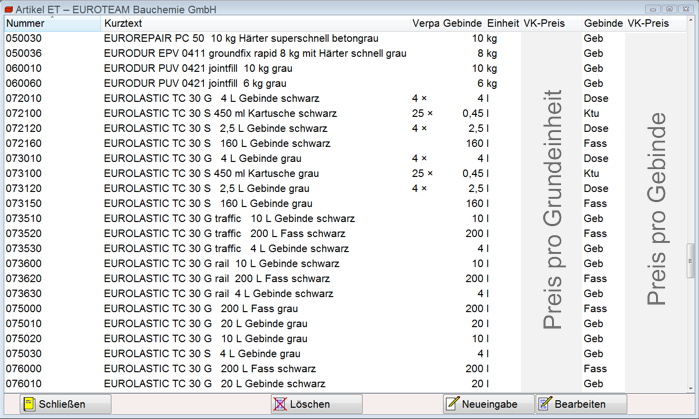Click the Ktu cell in row 072100
This screenshot has height=419, width=699.
(592, 114)
